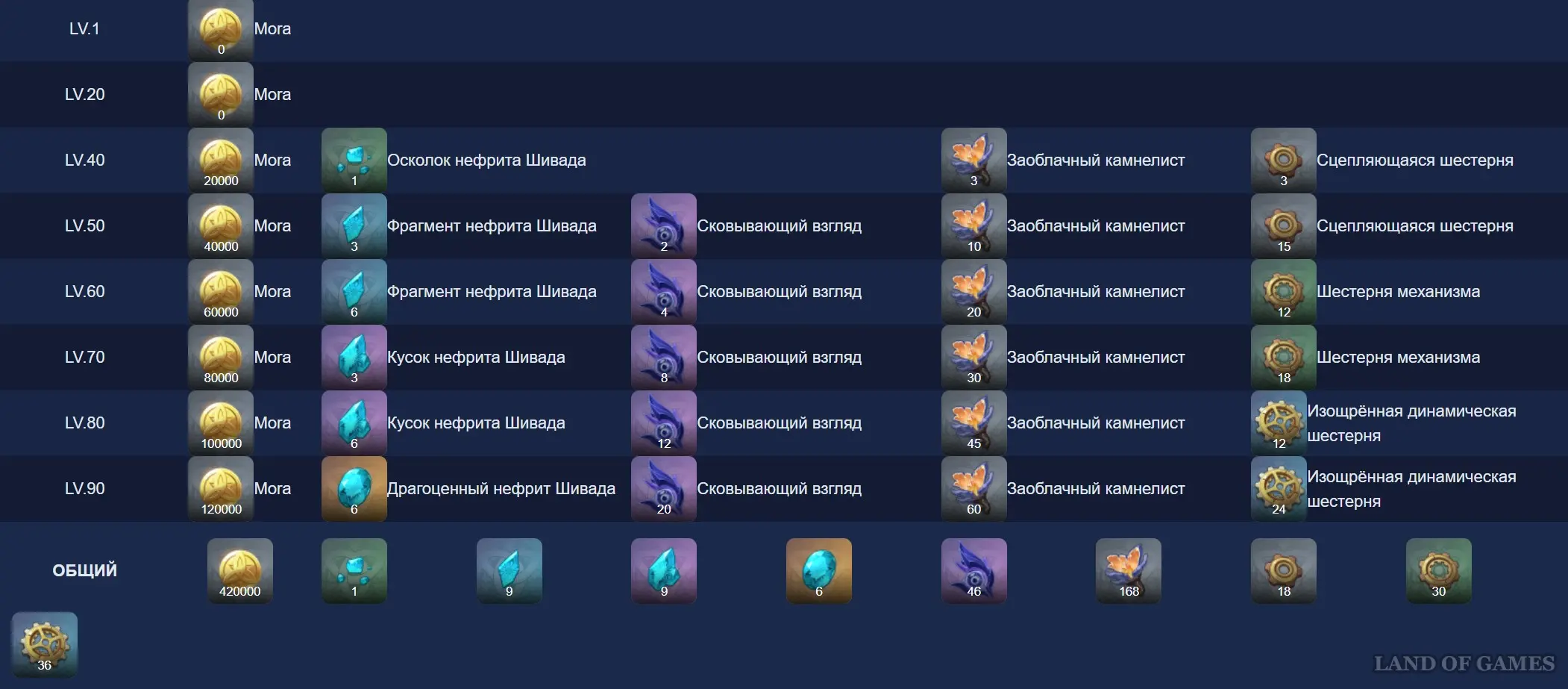Click Заоблачный камнелист icon with count 3
The image size is (1568, 689).
[x=974, y=160]
